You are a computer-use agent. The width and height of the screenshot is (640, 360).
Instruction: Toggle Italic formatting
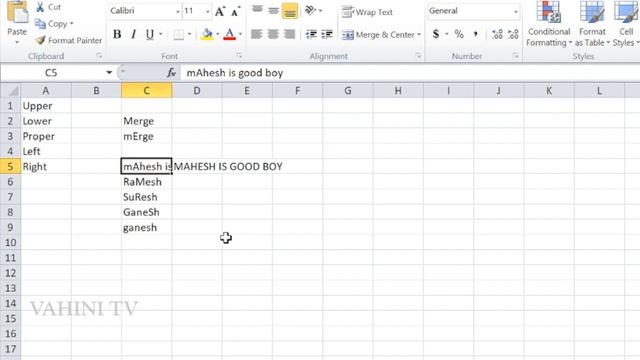tap(133, 34)
